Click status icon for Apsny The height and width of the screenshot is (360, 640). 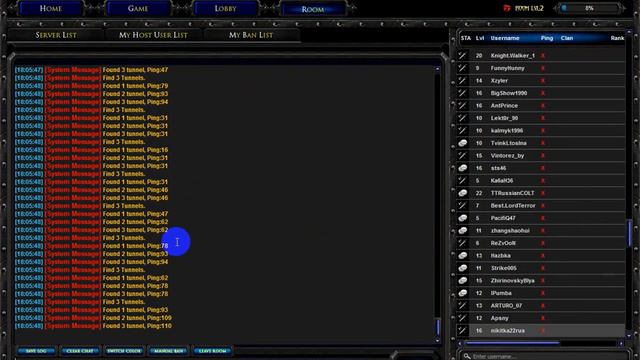(x=462, y=318)
